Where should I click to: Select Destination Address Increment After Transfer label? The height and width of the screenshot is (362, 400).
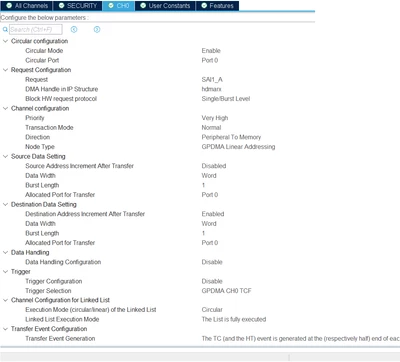point(85,214)
